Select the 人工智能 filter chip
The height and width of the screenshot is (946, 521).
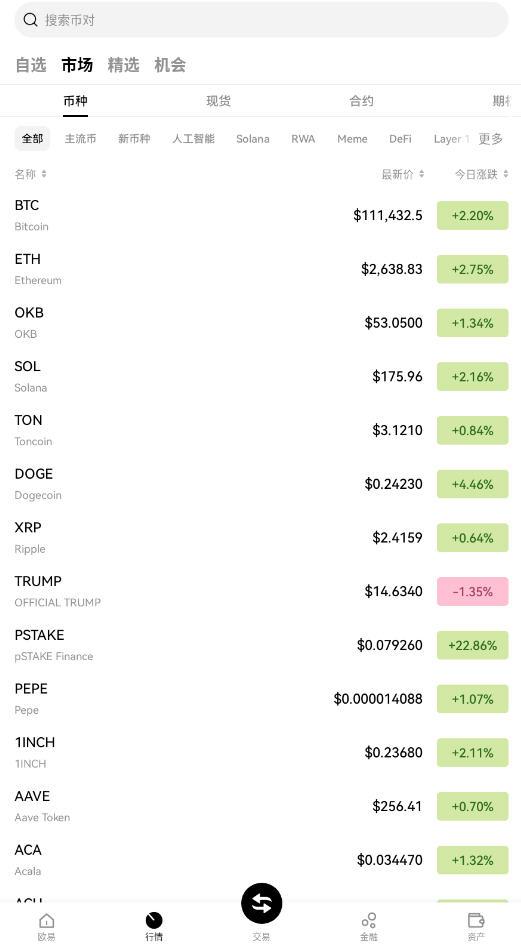click(193, 139)
